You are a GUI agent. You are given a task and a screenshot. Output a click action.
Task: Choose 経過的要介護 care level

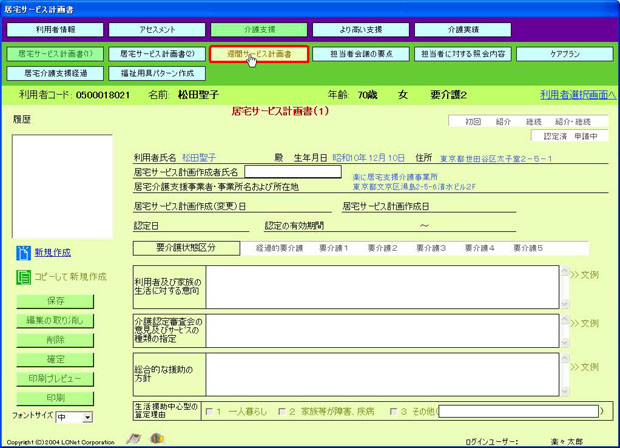click(x=279, y=248)
